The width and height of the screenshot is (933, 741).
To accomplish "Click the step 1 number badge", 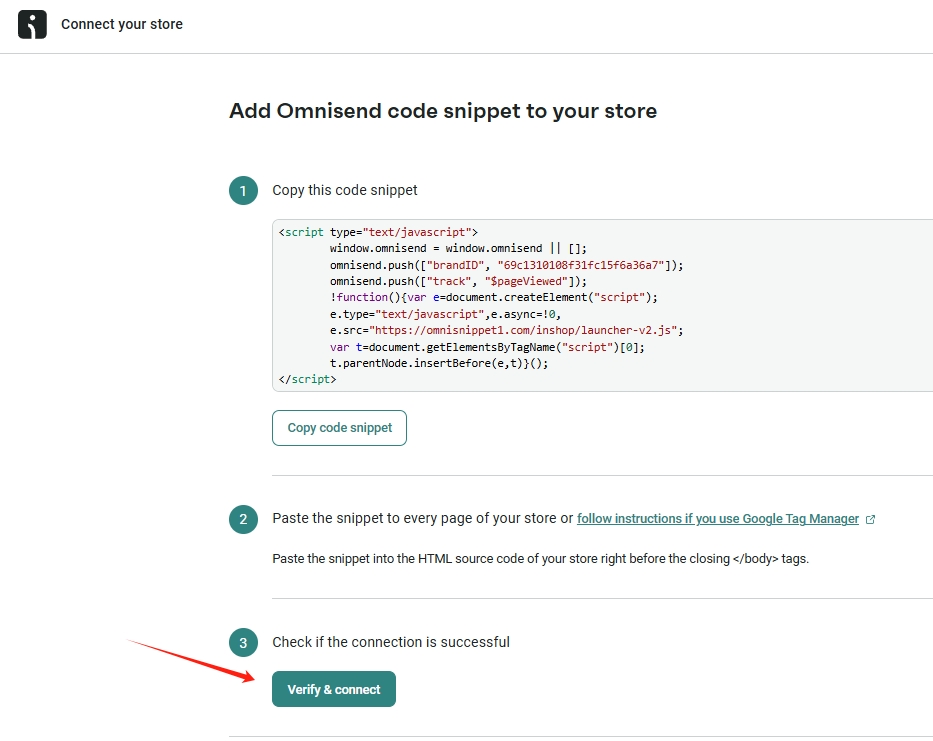I will point(243,190).
